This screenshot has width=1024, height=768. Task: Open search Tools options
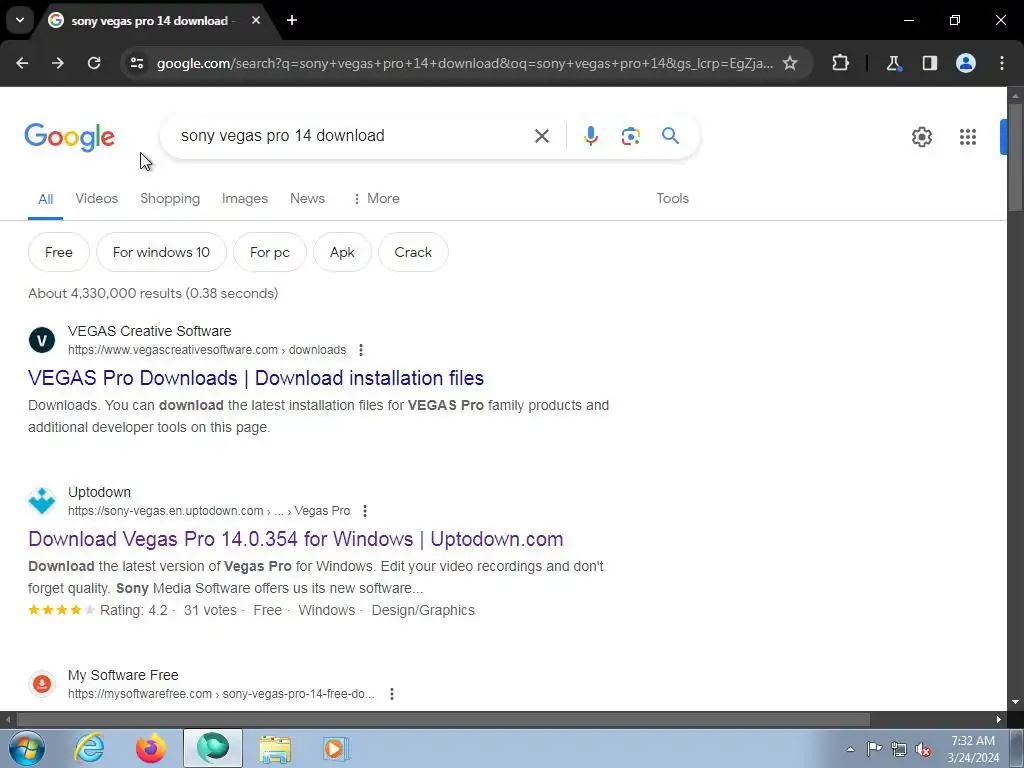click(673, 199)
